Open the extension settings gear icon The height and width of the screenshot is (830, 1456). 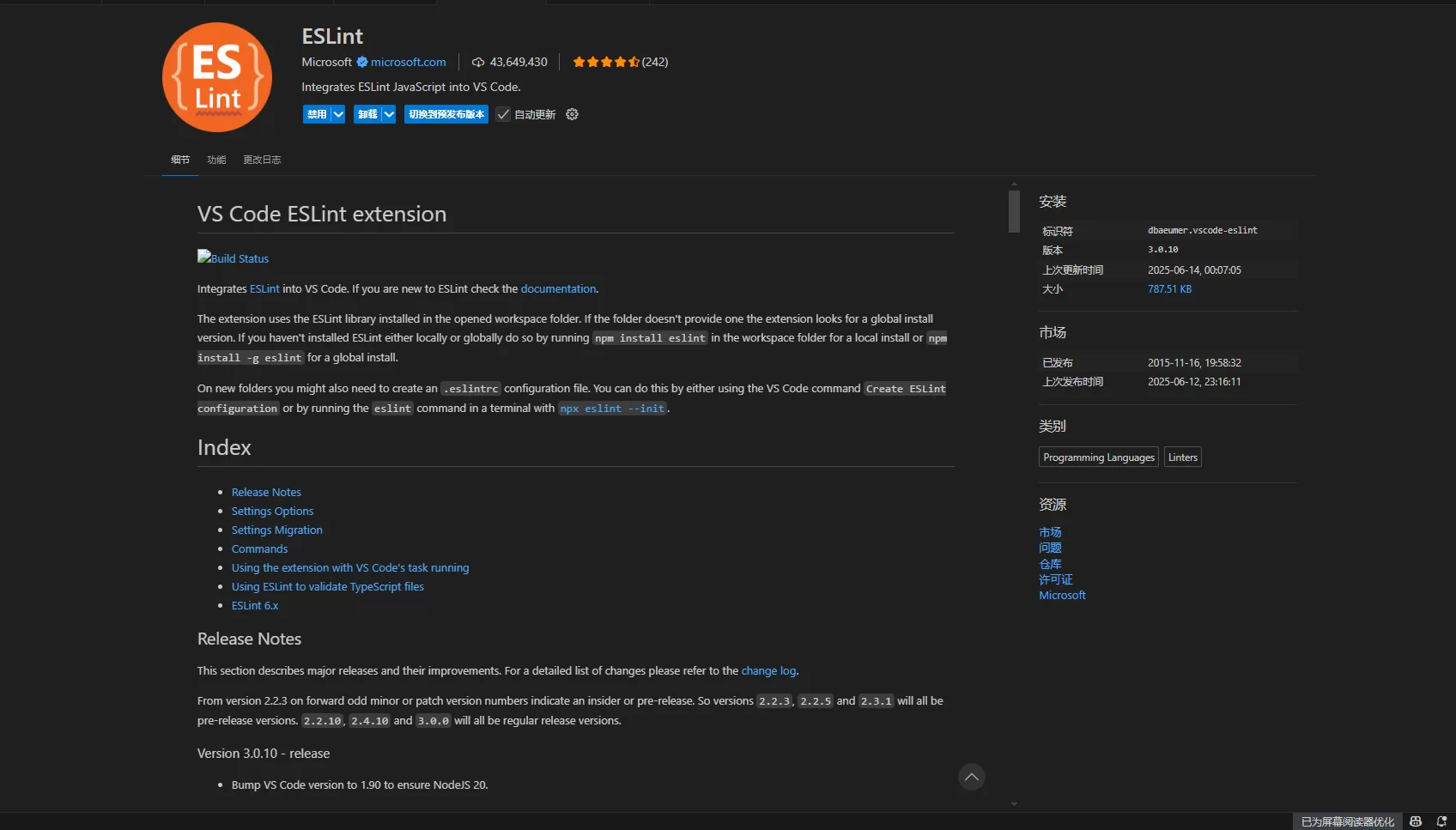coord(573,114)
